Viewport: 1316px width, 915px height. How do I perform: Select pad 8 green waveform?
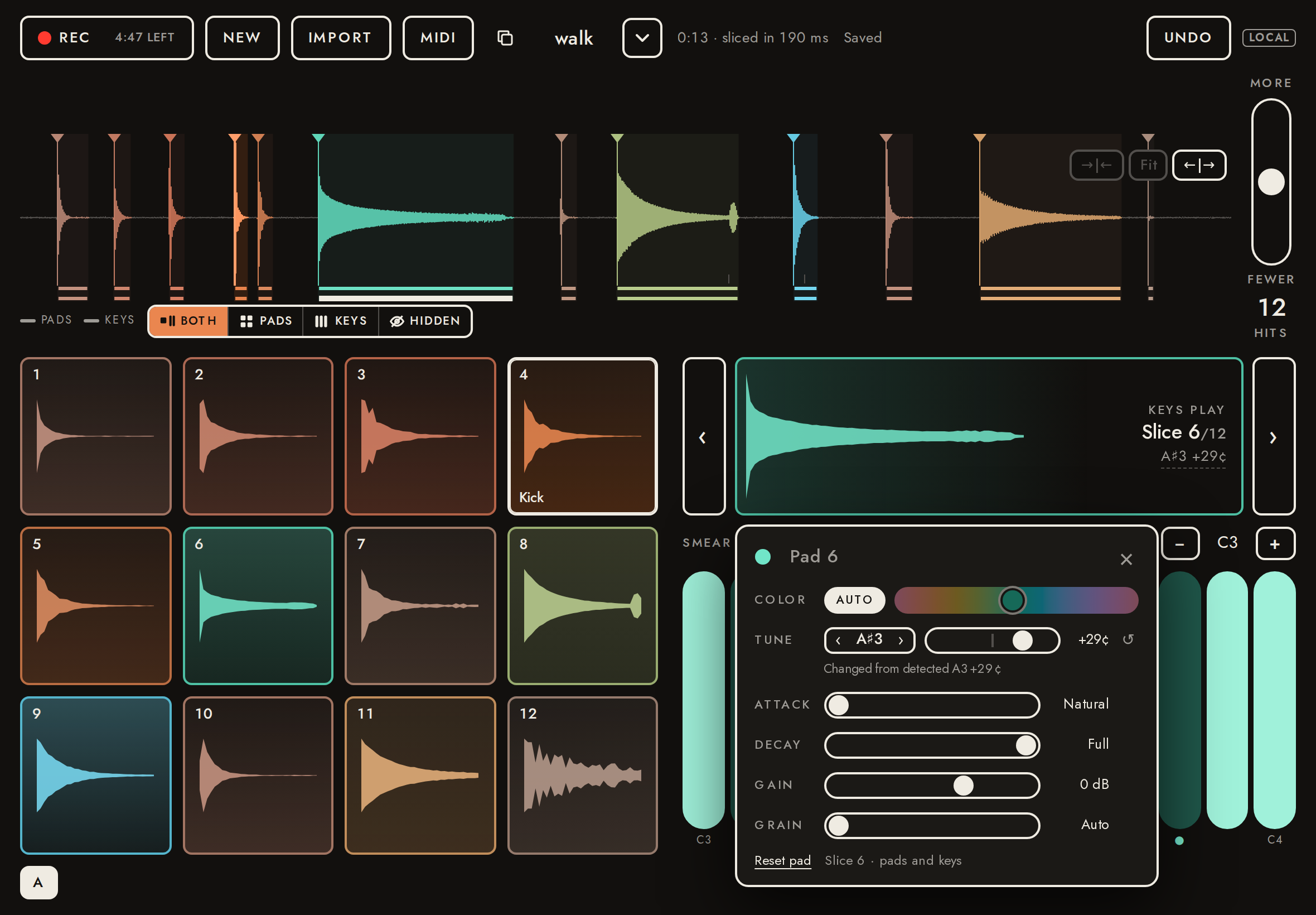[x=583, y=606]
